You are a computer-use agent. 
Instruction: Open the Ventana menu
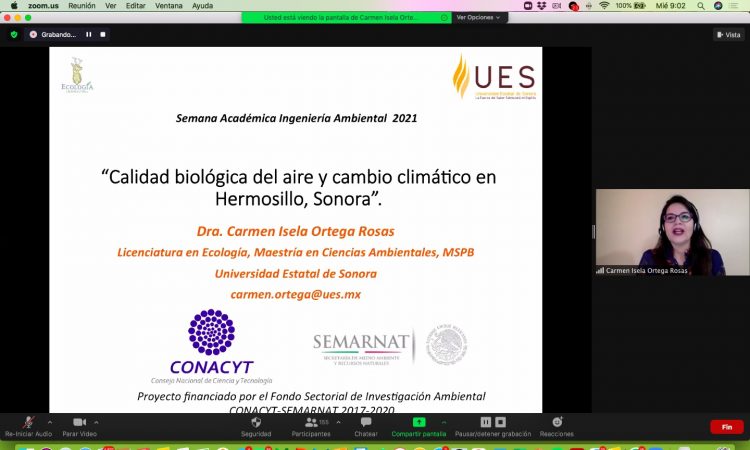168,6
